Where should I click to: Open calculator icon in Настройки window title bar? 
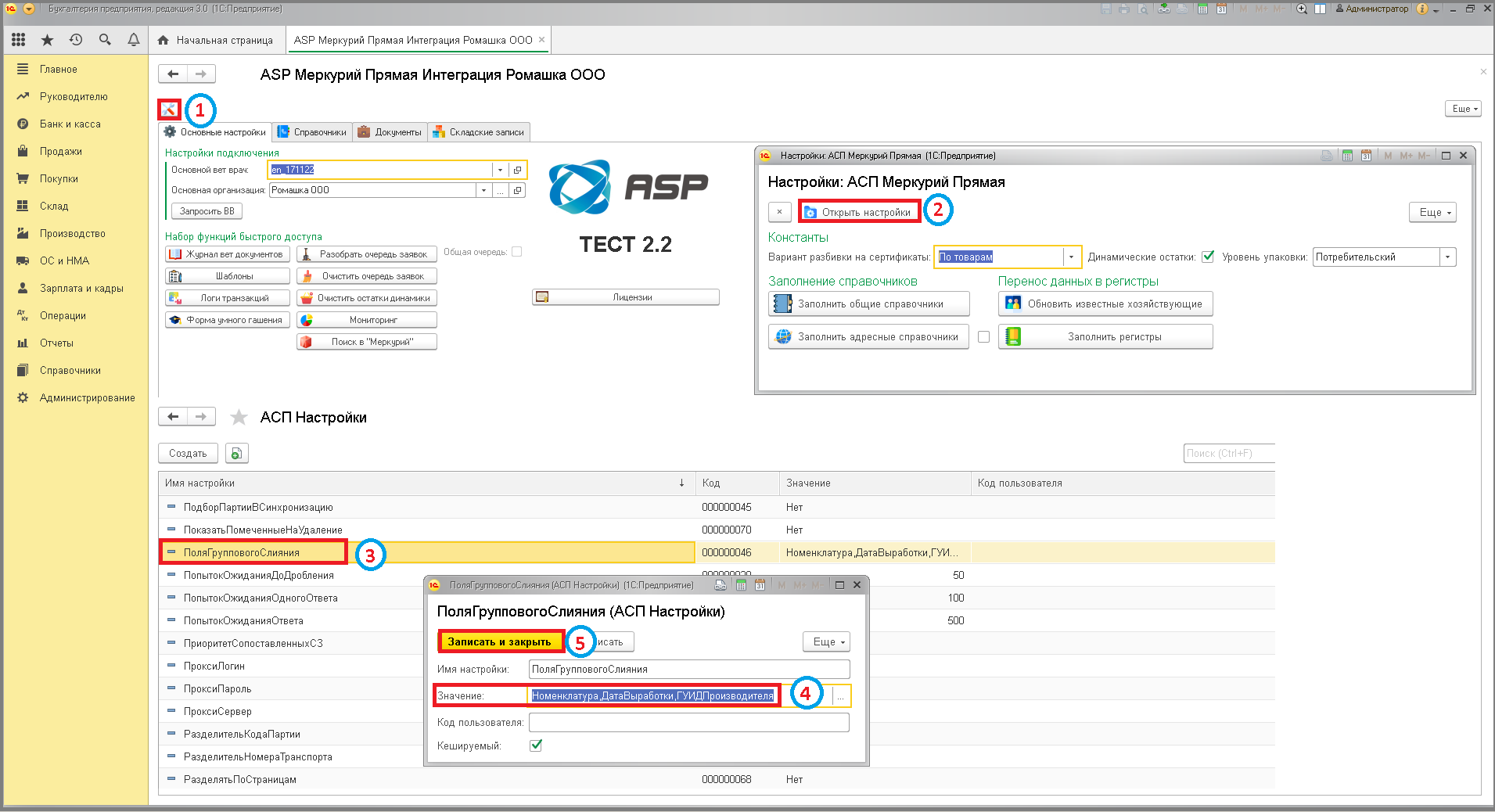[x=1347, y=156]
